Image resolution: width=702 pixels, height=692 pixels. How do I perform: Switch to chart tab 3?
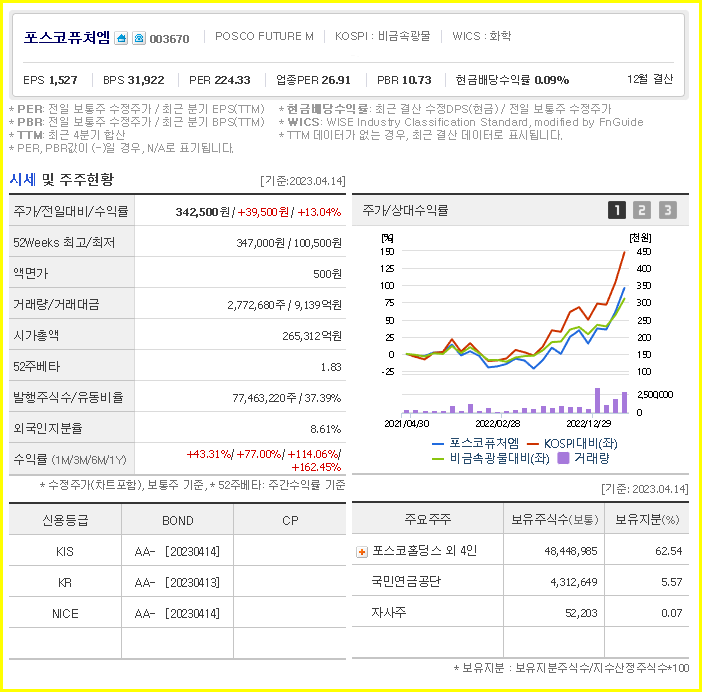[668, 210]
